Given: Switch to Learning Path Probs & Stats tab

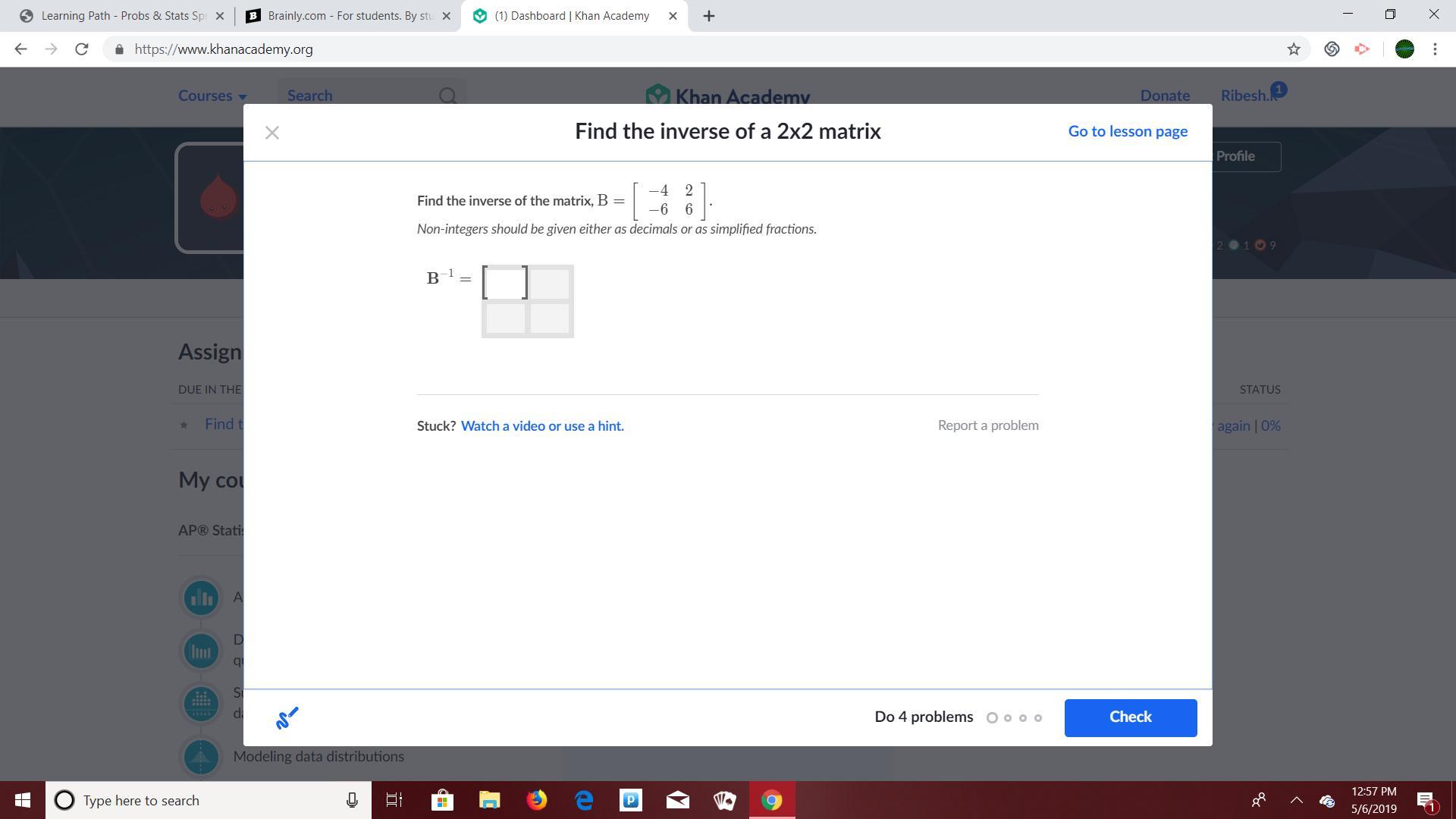Looking at the screenshot, I should pyautogui.click(x=121, y=16).
